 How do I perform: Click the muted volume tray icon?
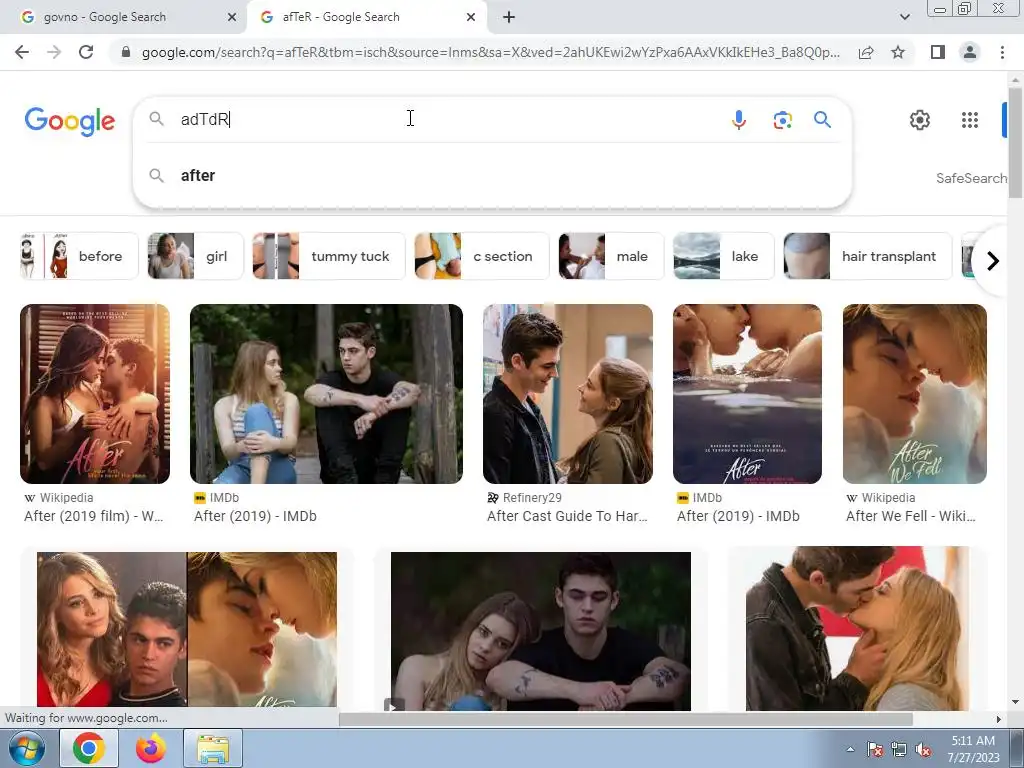click(x=923, y=750)
